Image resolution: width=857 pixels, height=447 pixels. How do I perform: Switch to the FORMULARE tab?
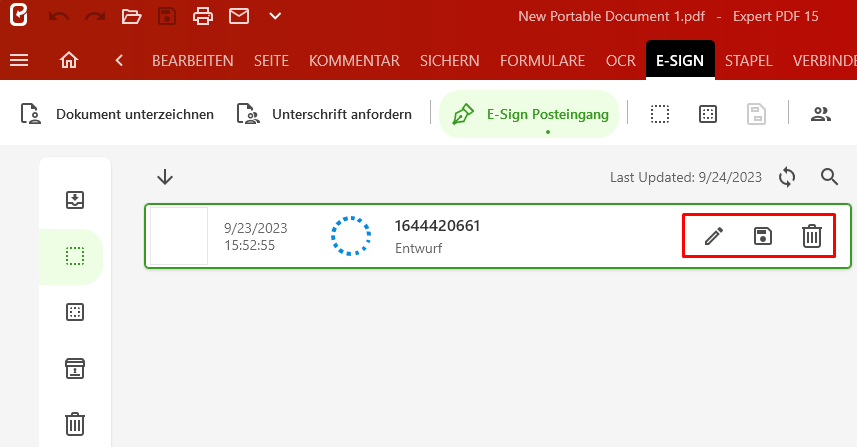[542, 60]
